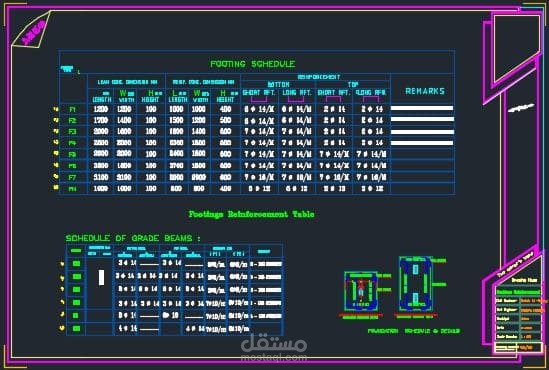Click the F1 footing row label

click(x=72, y=110)
